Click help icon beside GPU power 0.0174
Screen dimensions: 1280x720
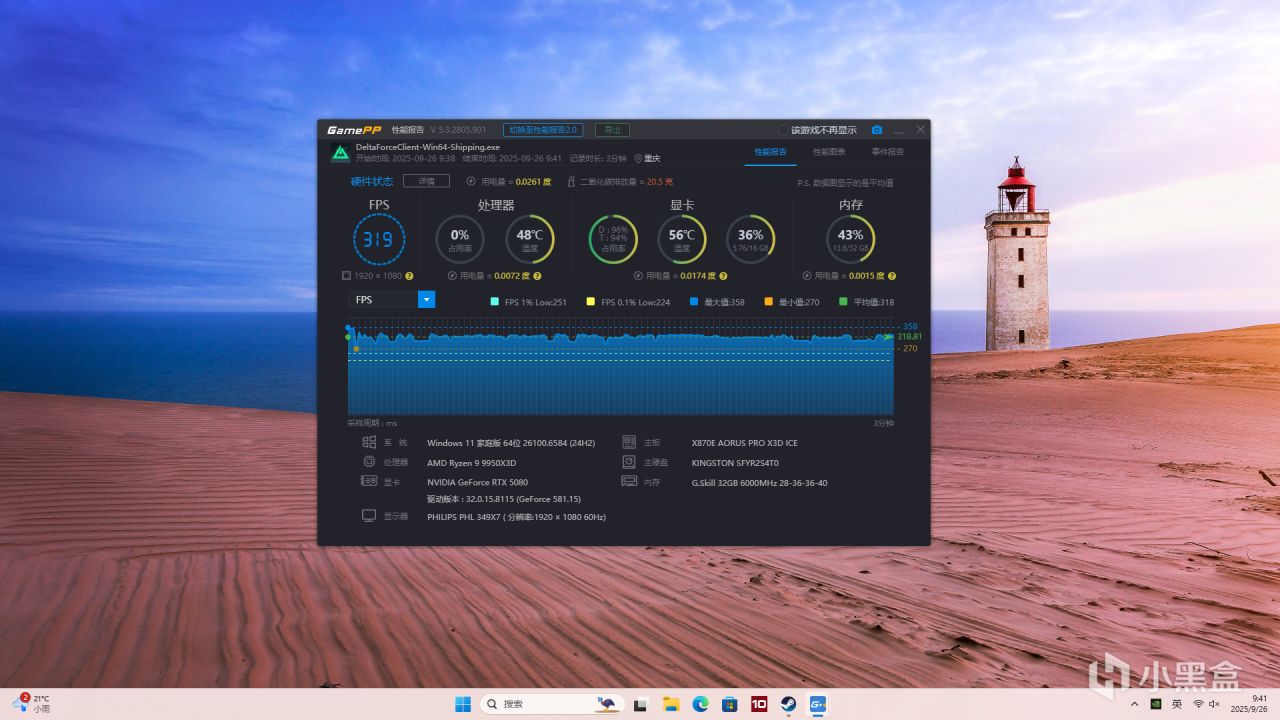[723, 276]
